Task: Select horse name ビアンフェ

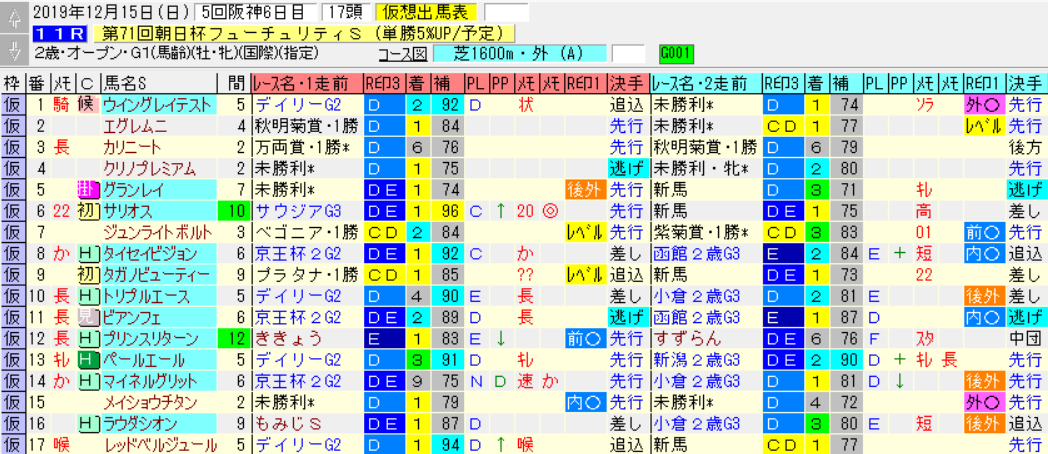Action: coord(158,318)
